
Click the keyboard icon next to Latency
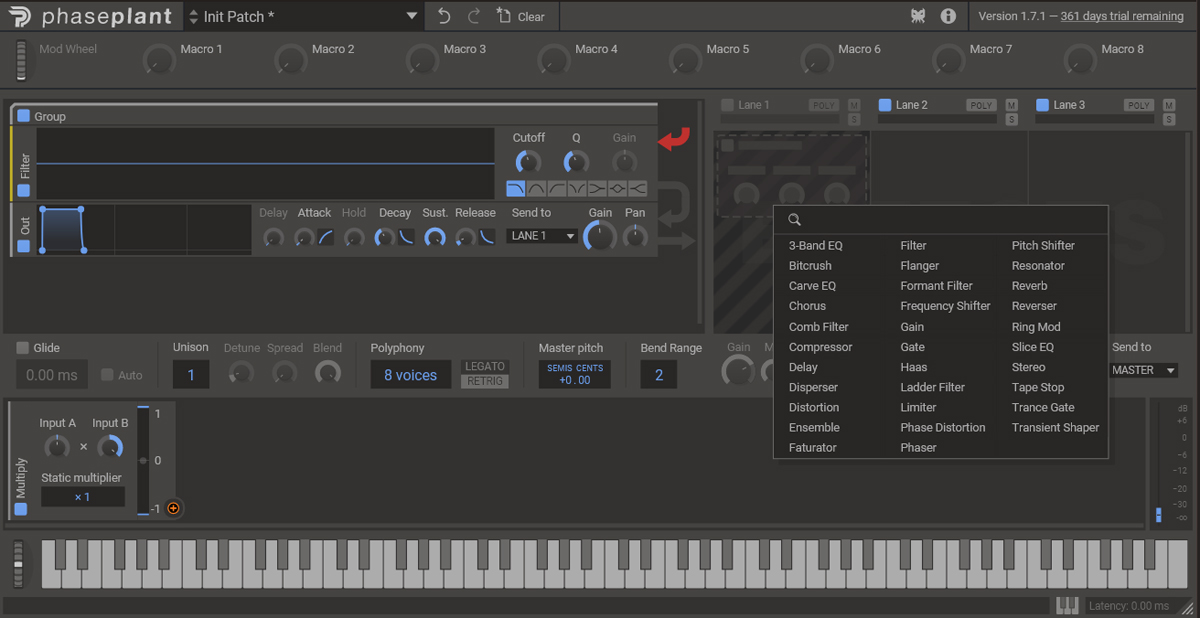(x=1068, y=605)
